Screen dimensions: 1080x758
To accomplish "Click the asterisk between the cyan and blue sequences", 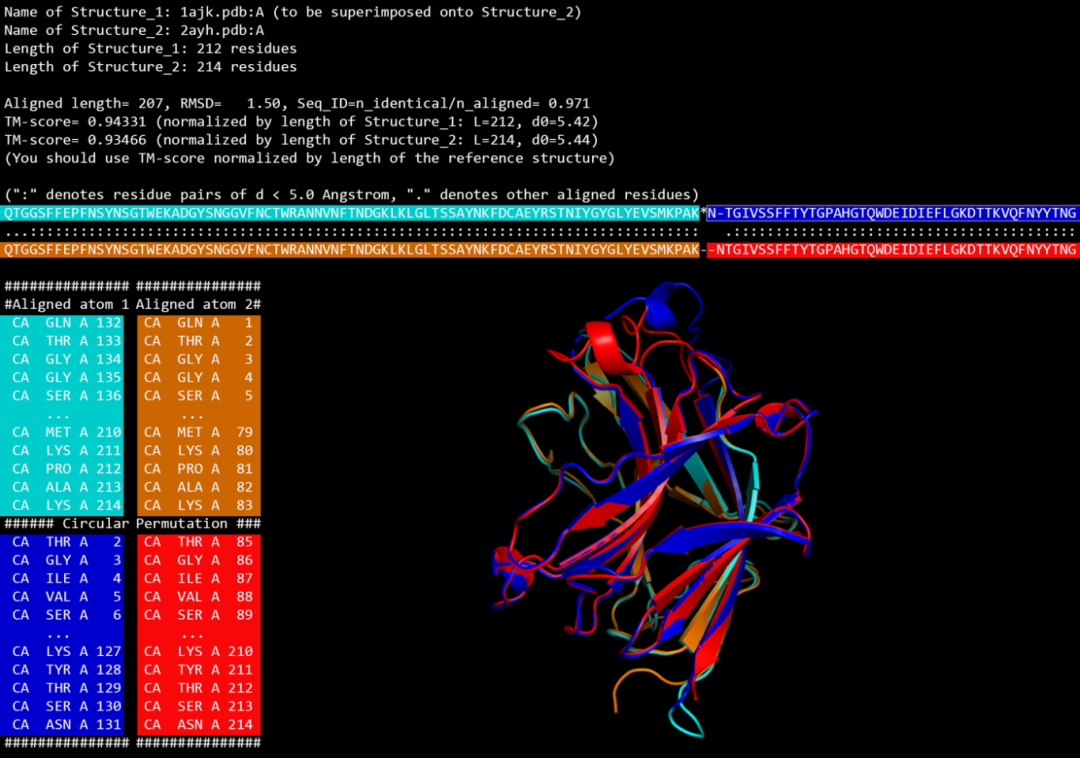I will 703,213.
